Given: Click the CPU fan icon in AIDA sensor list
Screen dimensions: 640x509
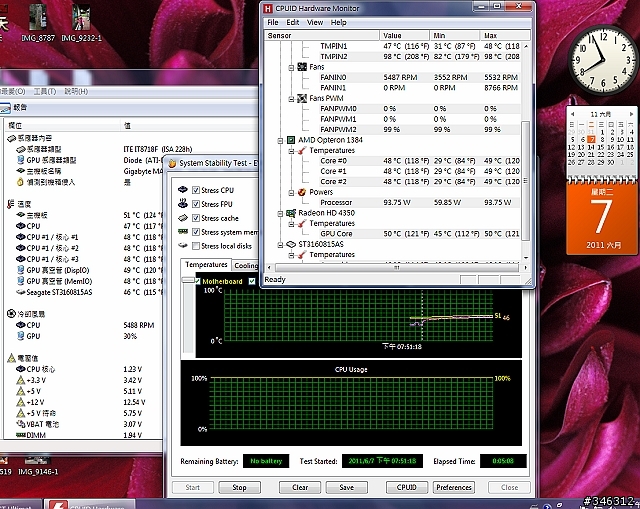Looking at the screenshot, I should coord(20,325).
